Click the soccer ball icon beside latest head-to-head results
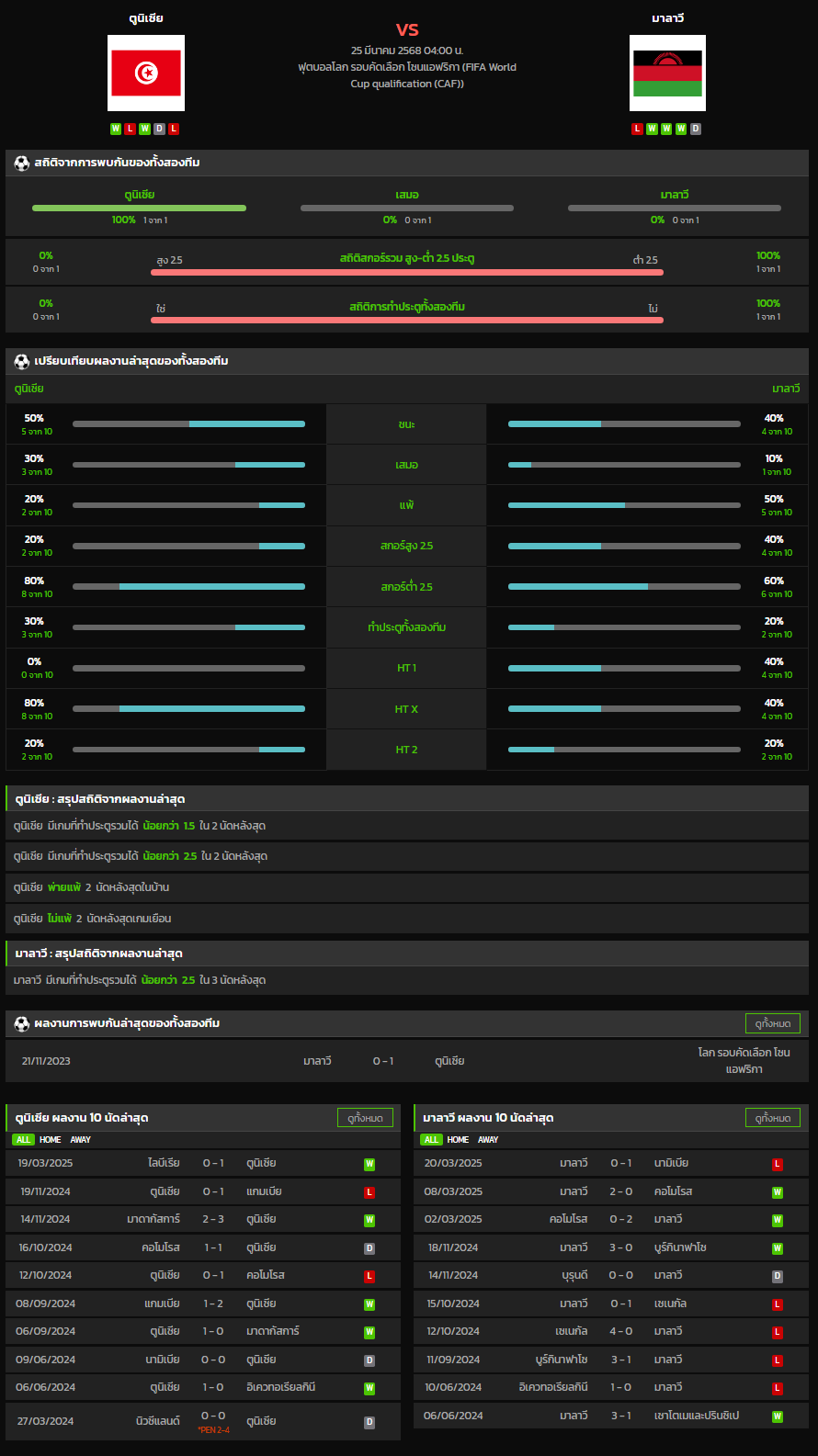 click(22, 1023)
